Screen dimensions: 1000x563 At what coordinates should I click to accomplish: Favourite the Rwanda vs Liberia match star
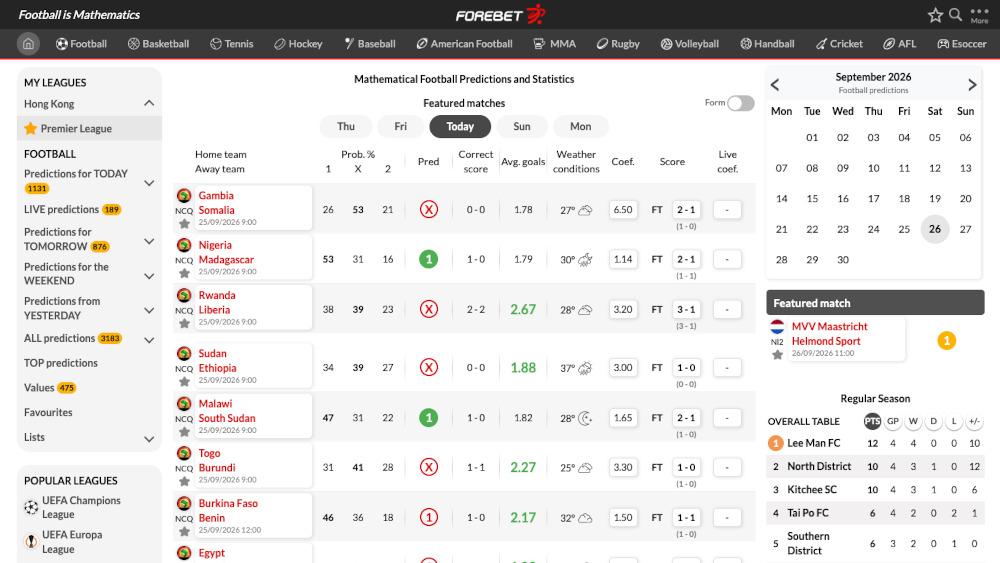tap(184, 324)
